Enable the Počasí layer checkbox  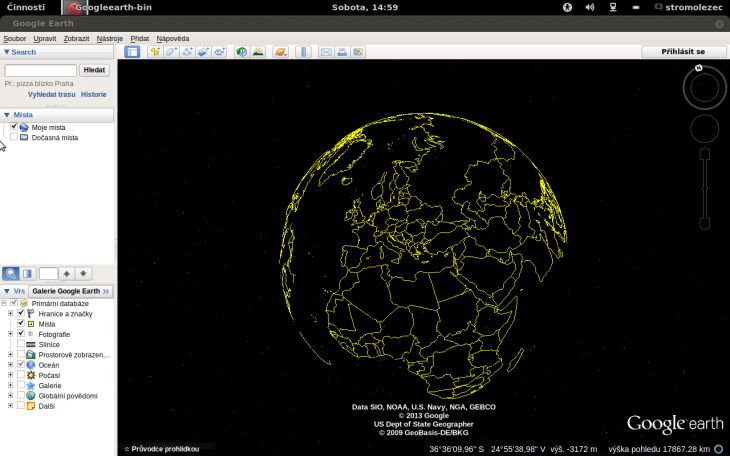(20, 374)
